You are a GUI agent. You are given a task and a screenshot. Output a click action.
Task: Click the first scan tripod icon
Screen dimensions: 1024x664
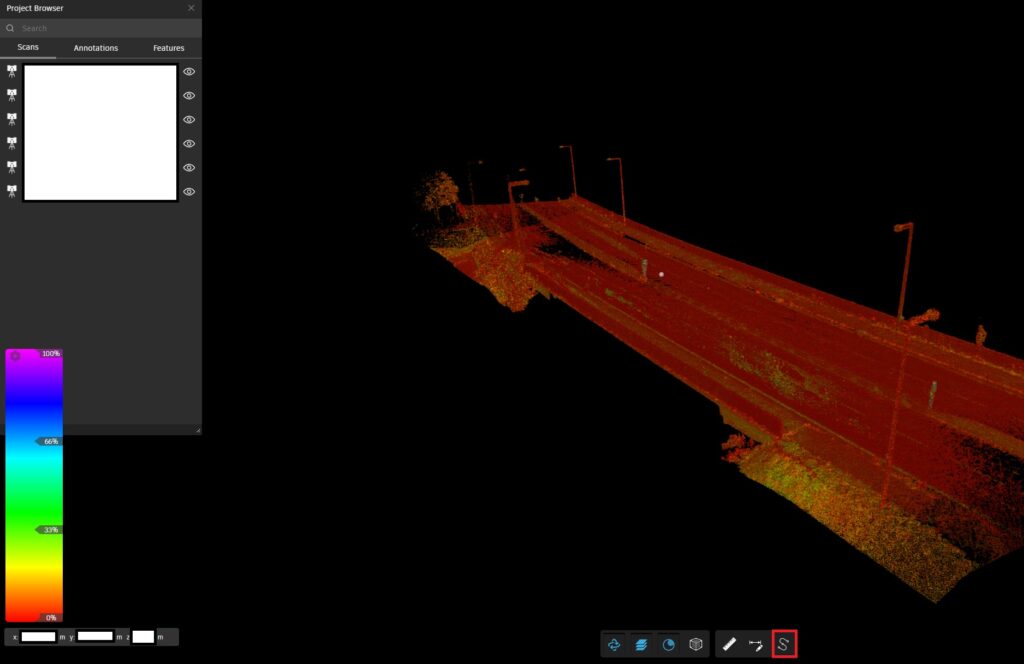[12, 71]
